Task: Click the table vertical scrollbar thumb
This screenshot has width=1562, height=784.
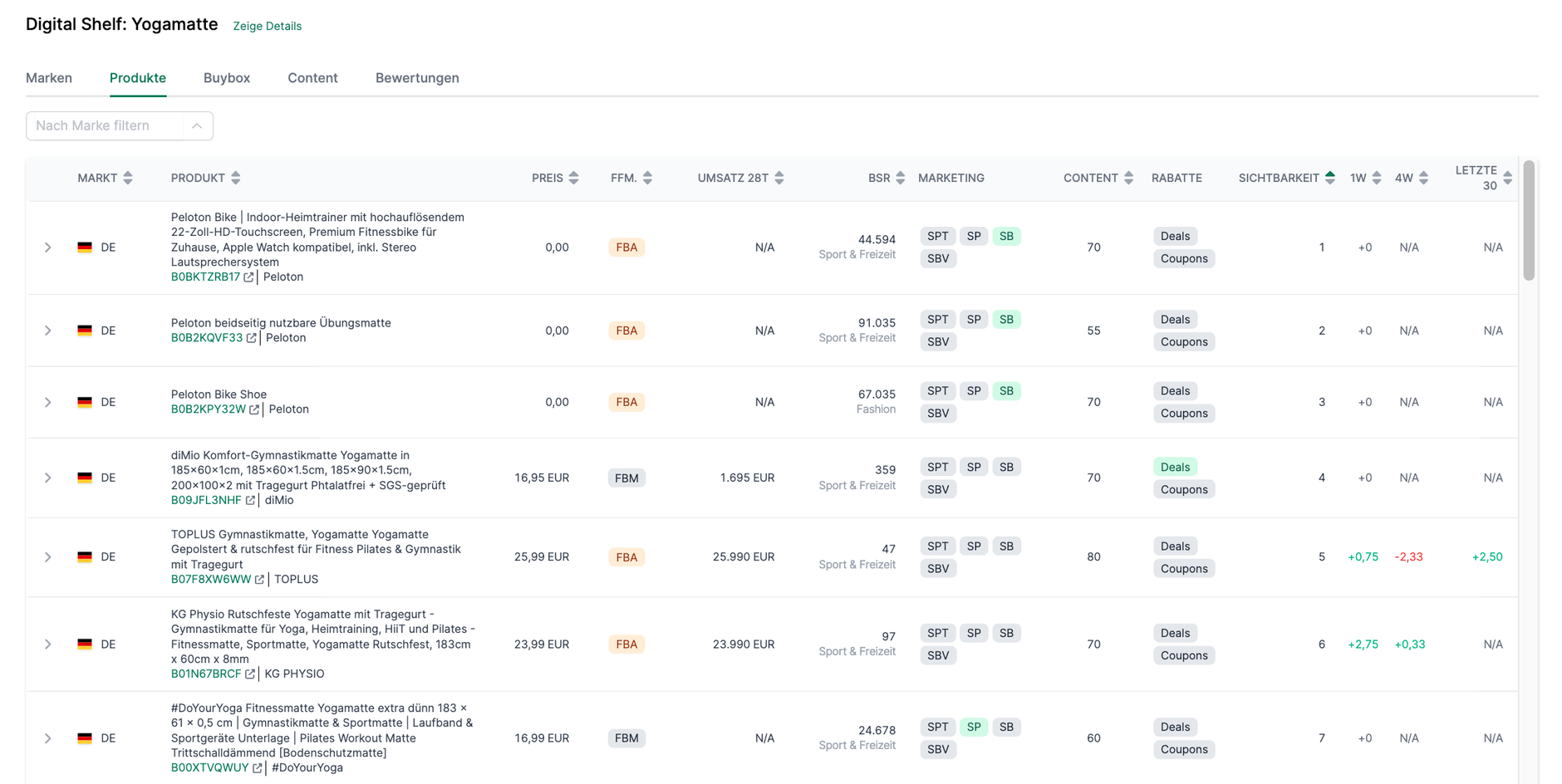Action: pyautogui.click(x=1529, y=220)
